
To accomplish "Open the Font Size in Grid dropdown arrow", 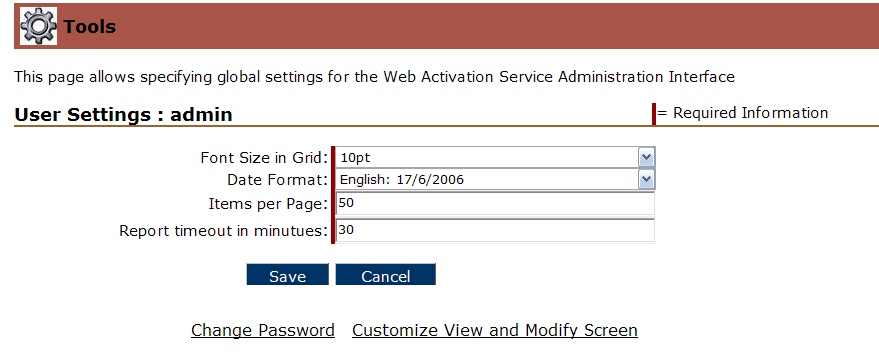I will (646, 157).
